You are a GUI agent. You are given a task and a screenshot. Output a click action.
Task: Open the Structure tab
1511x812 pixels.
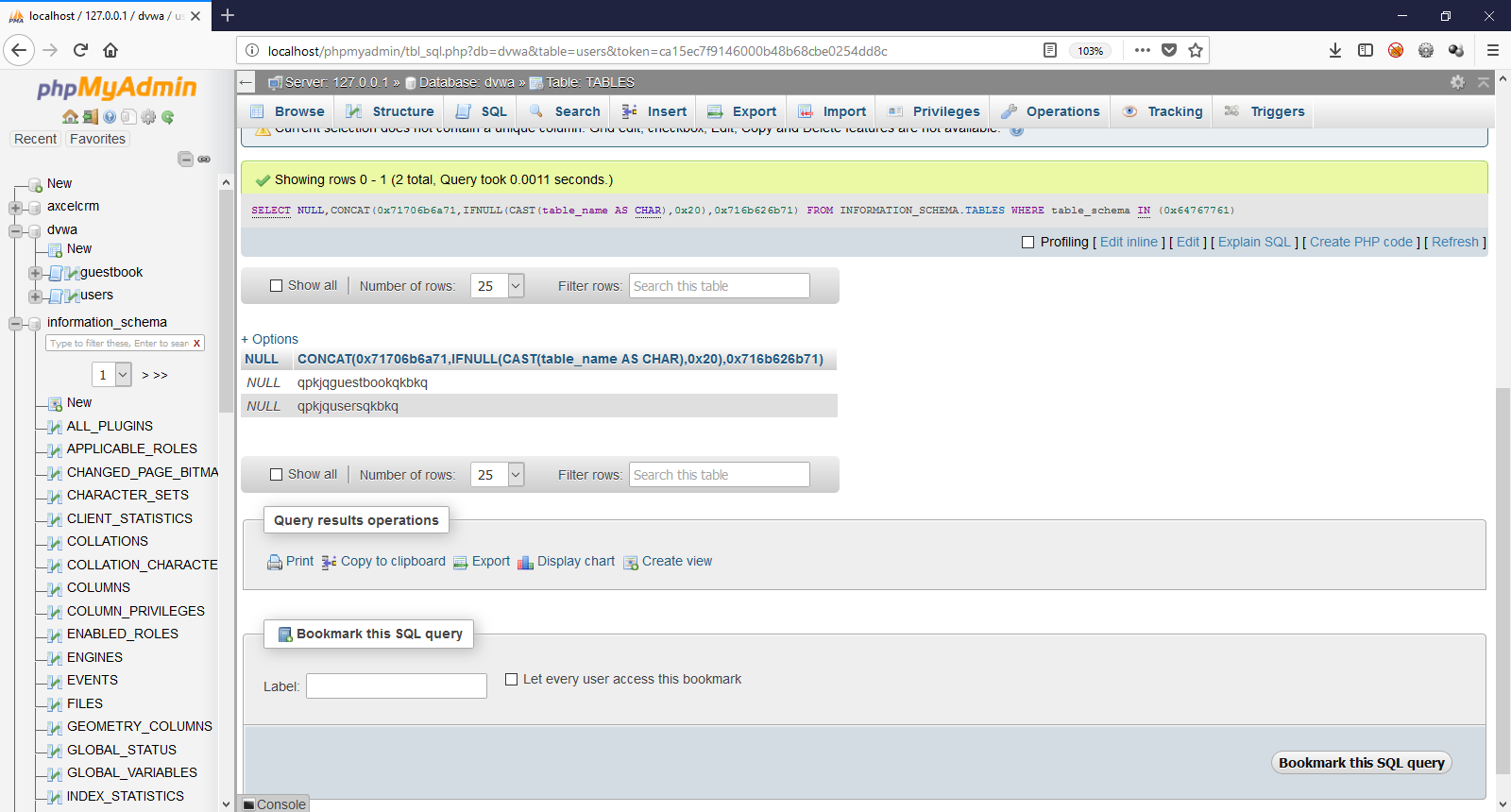389,111
